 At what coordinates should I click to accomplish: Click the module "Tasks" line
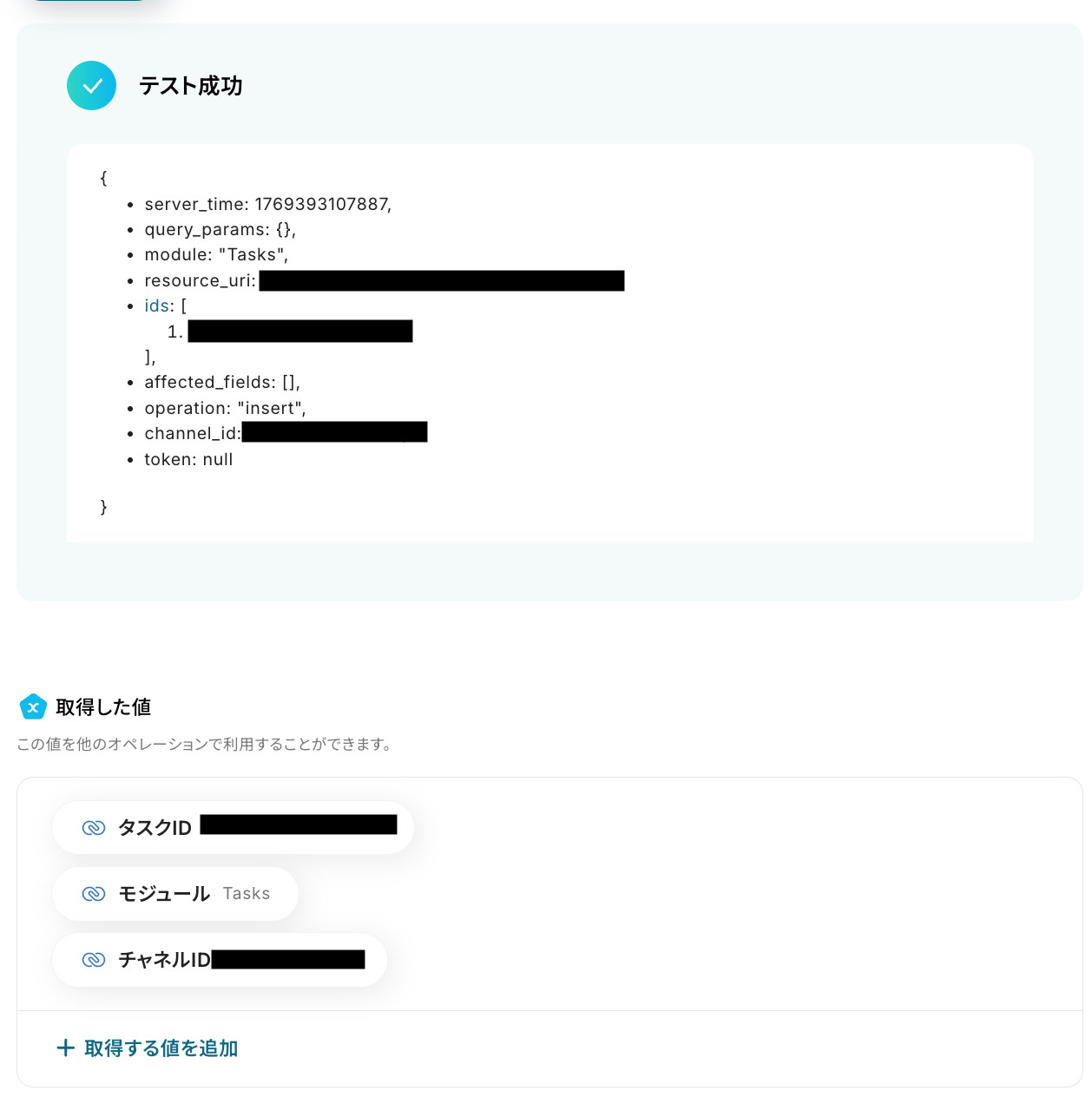click(216, 255)
